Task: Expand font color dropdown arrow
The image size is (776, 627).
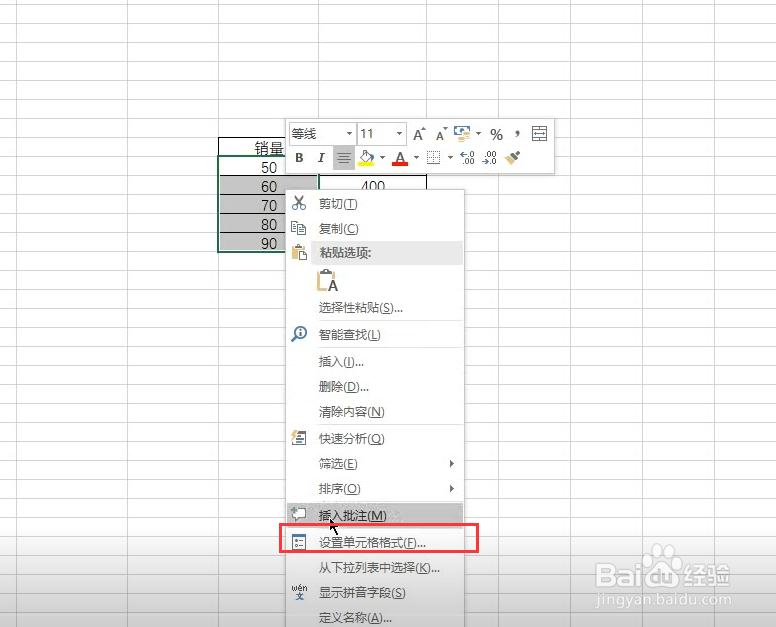Action: pos(416,158)
